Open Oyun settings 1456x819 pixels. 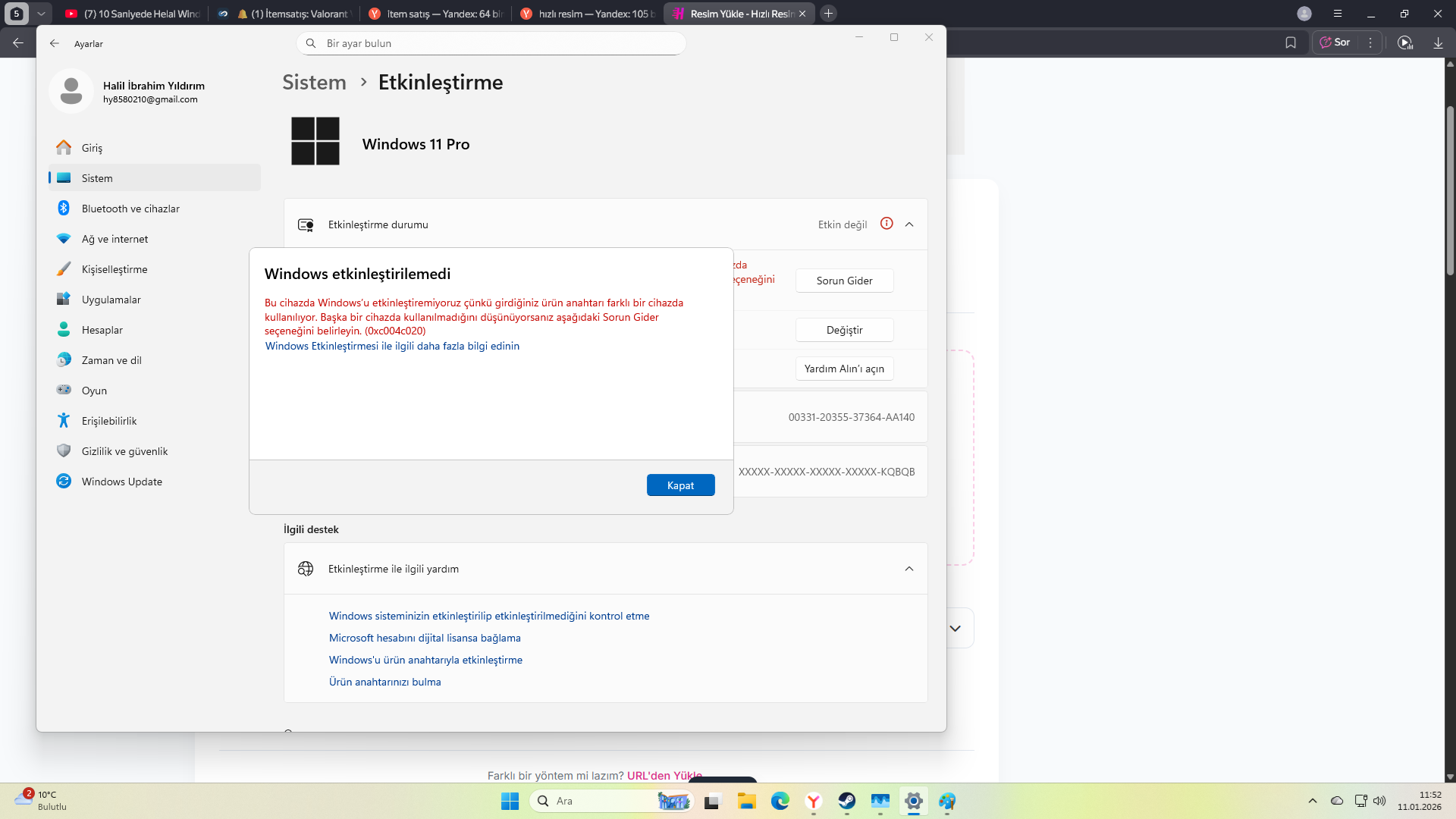[155, 391]
